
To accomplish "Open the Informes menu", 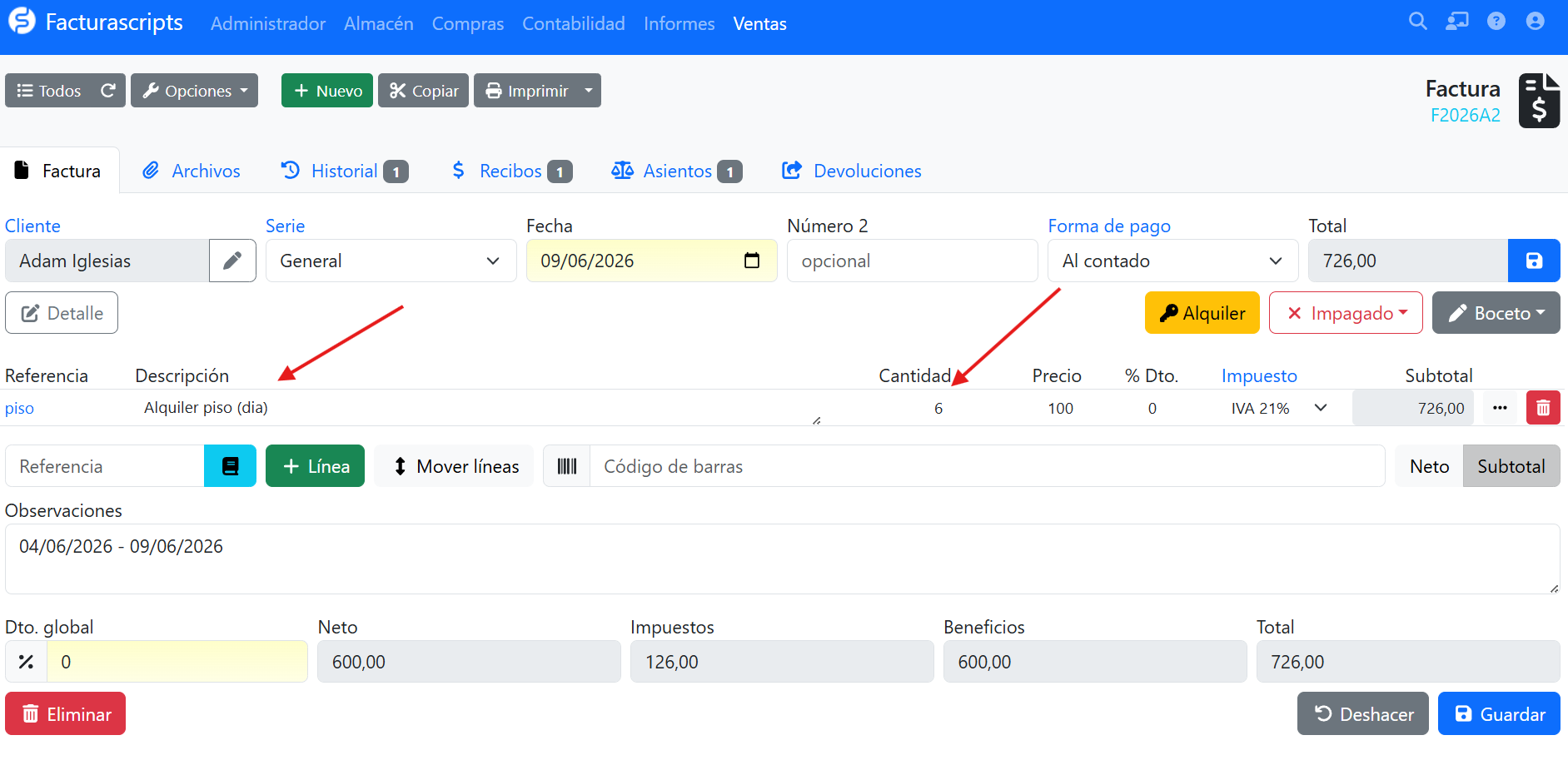I will coord(679,23).
